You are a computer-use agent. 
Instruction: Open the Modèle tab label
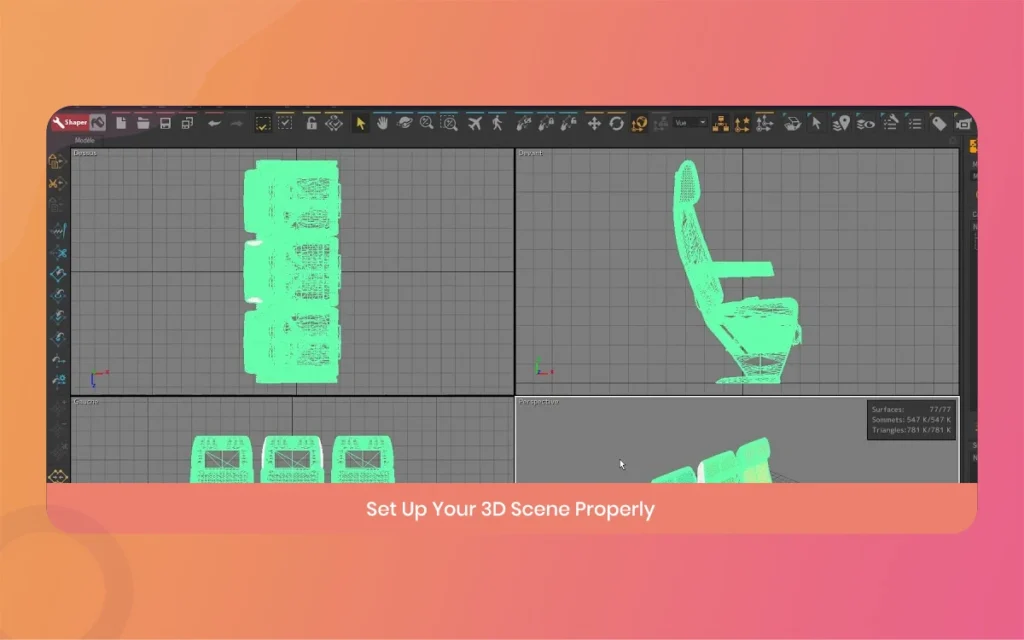(84, 140)
